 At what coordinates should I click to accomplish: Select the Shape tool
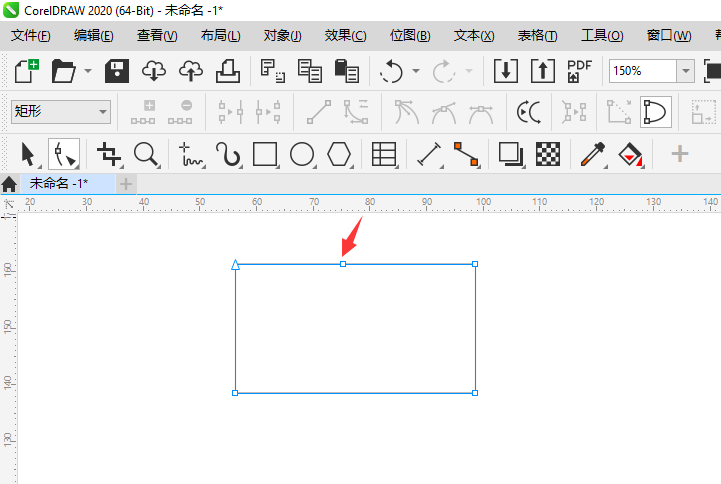tap(64, 154)
